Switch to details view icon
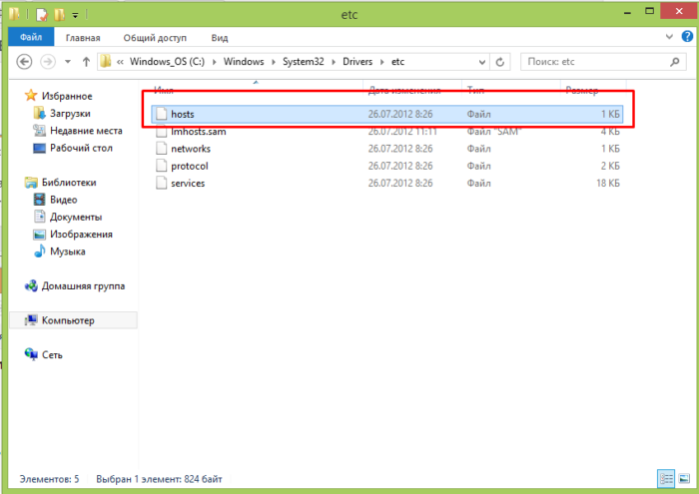699x494 pixels. pos(666,479)
